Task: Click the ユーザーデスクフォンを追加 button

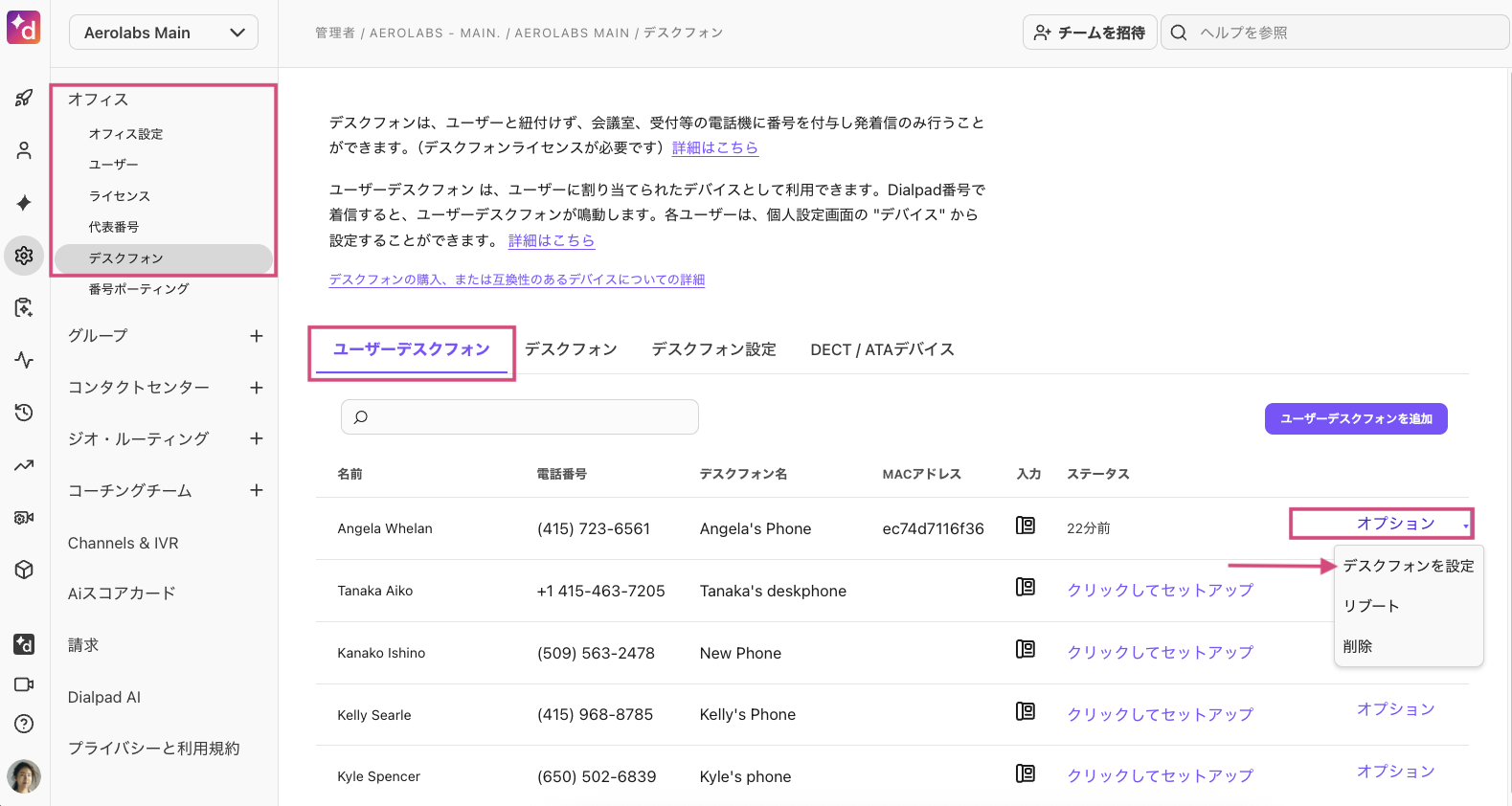Action: [1355, 418]
